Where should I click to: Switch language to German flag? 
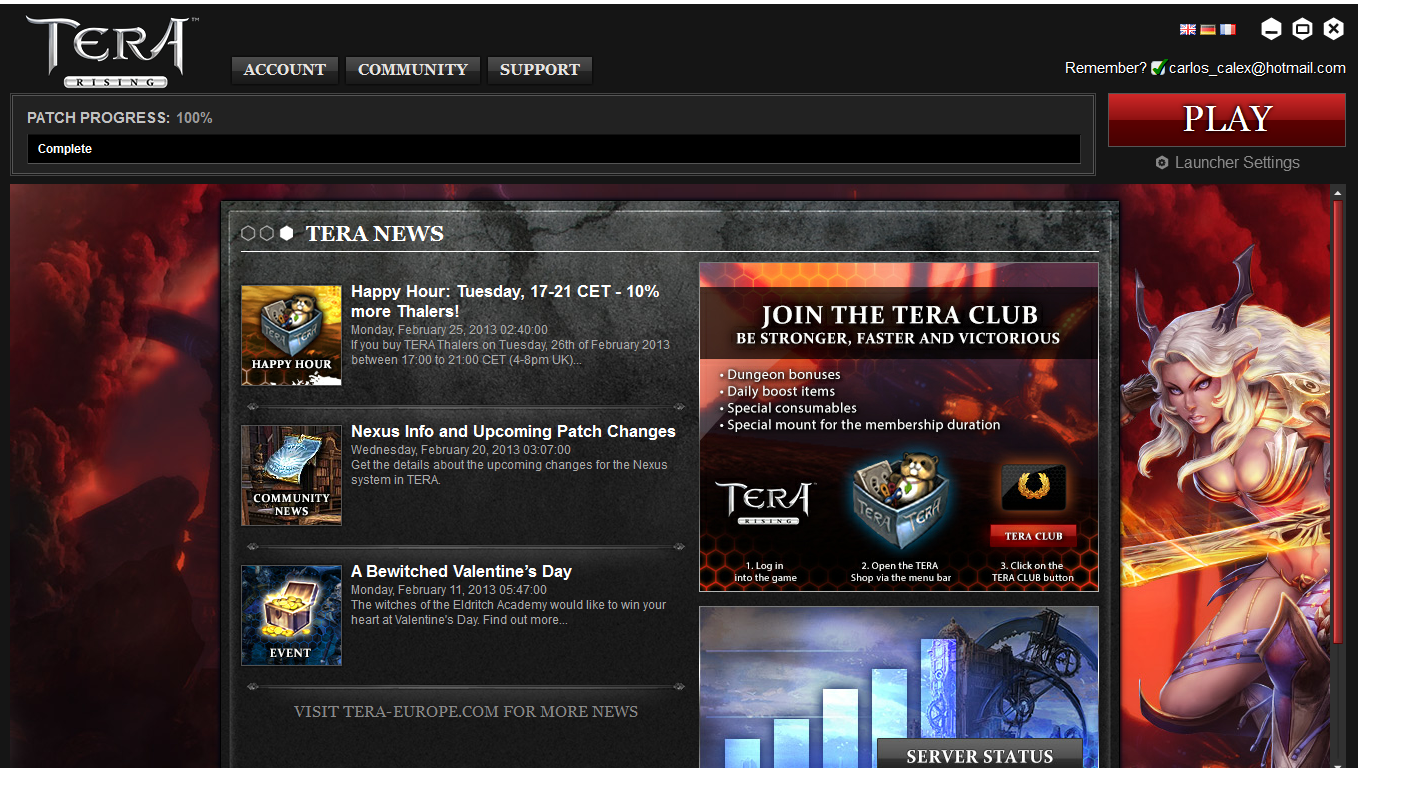(x=1208, y=30)
